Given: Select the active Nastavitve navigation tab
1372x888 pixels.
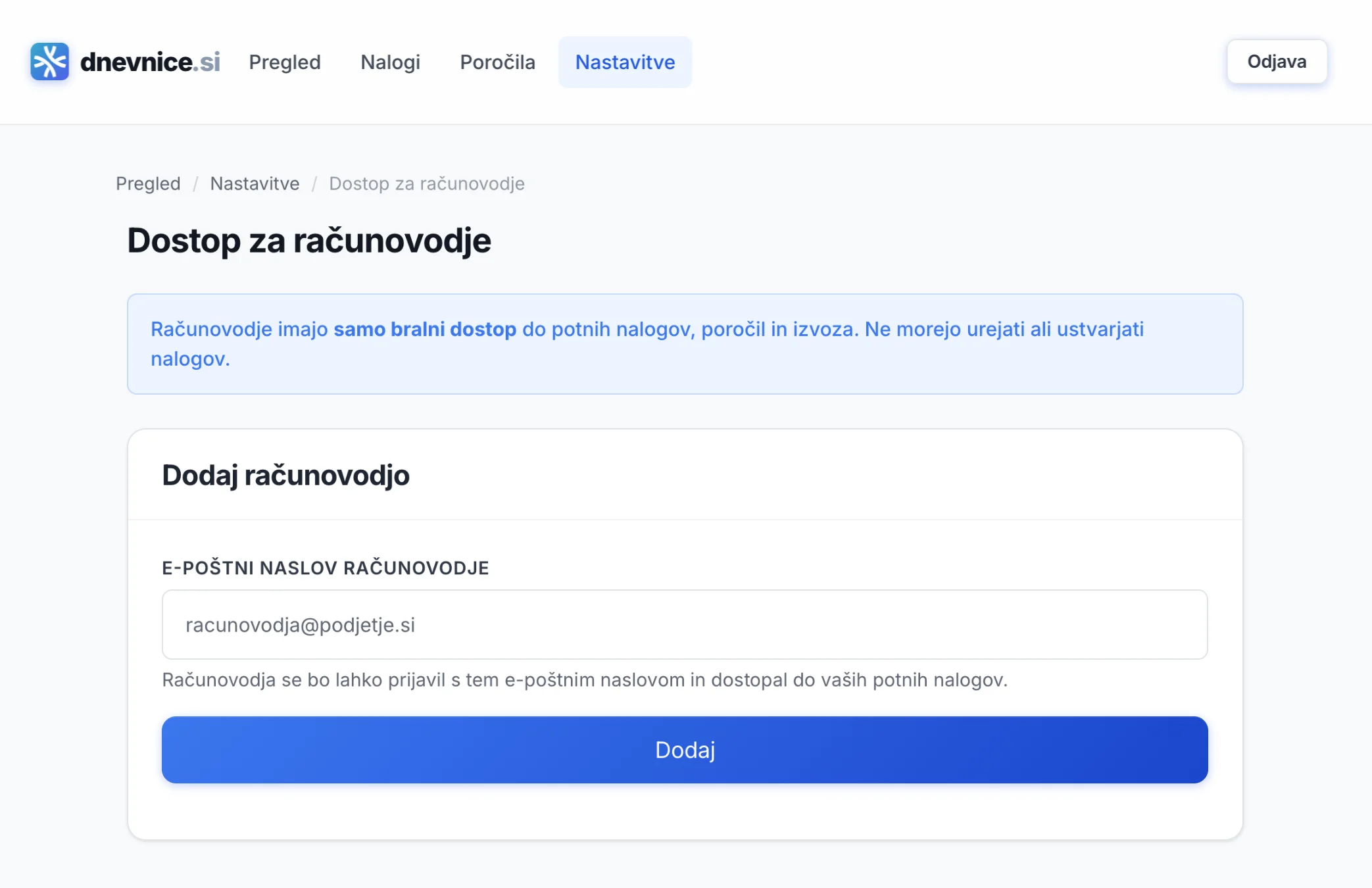Looking at the screenshot, I should pyautogui.click(x=625, y=62).
